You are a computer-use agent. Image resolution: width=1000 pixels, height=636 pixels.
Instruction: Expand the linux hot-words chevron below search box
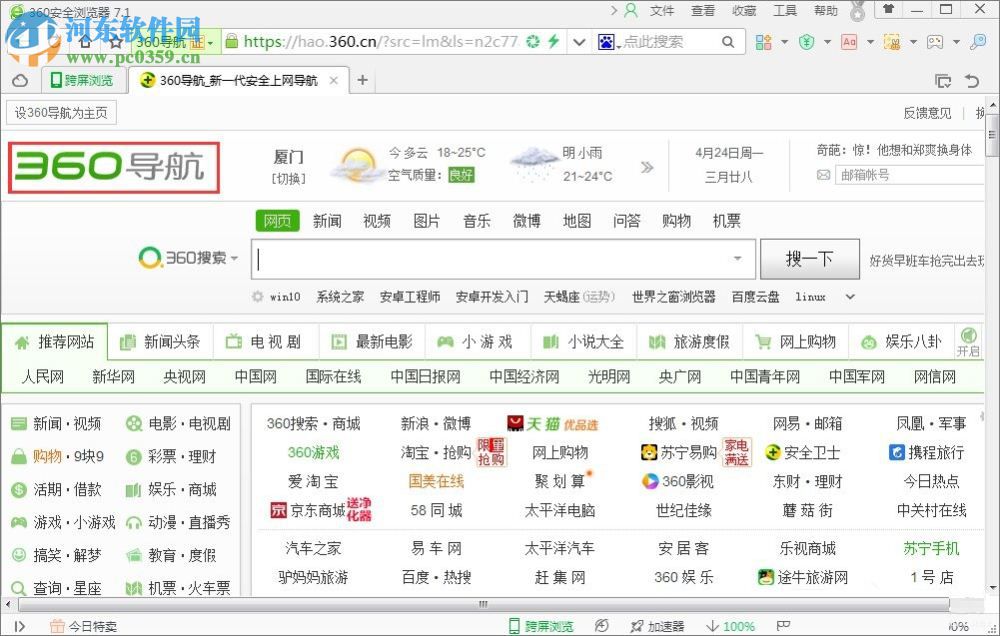pyautogui.click(x=848, y=297)
